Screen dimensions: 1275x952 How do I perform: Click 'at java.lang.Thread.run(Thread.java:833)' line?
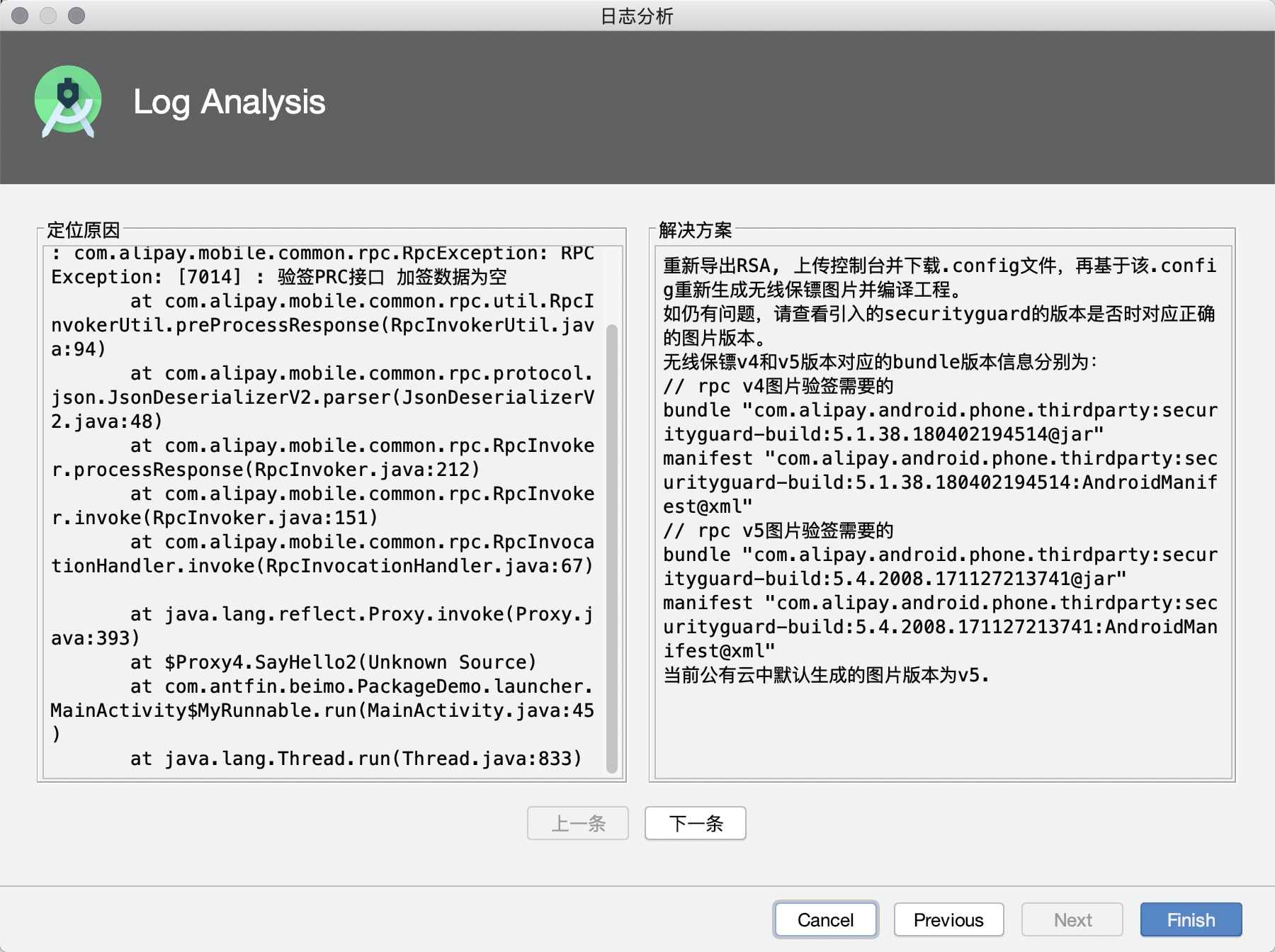click(356, 759)
